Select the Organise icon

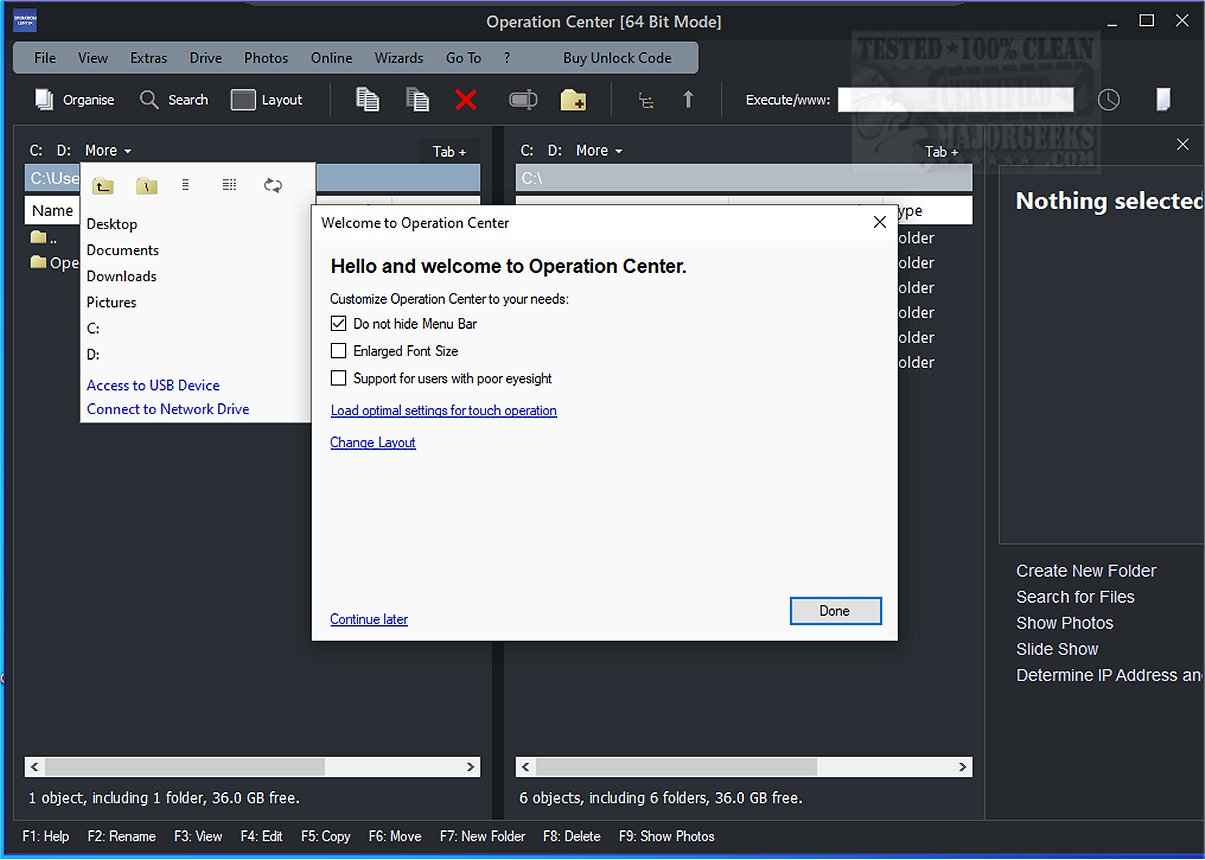[74, 99]
